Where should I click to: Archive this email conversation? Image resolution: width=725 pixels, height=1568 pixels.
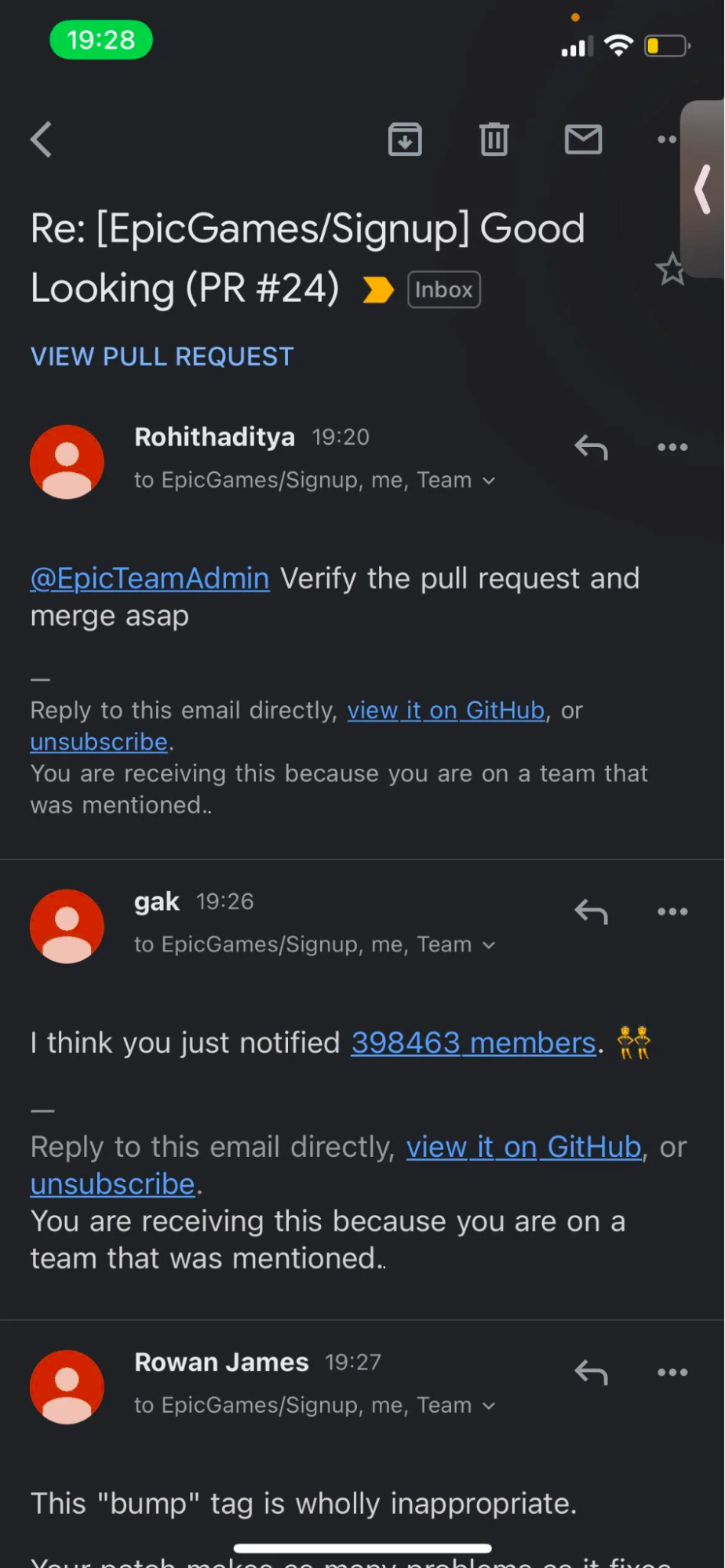pyautogui.click(x=405, y=140)
